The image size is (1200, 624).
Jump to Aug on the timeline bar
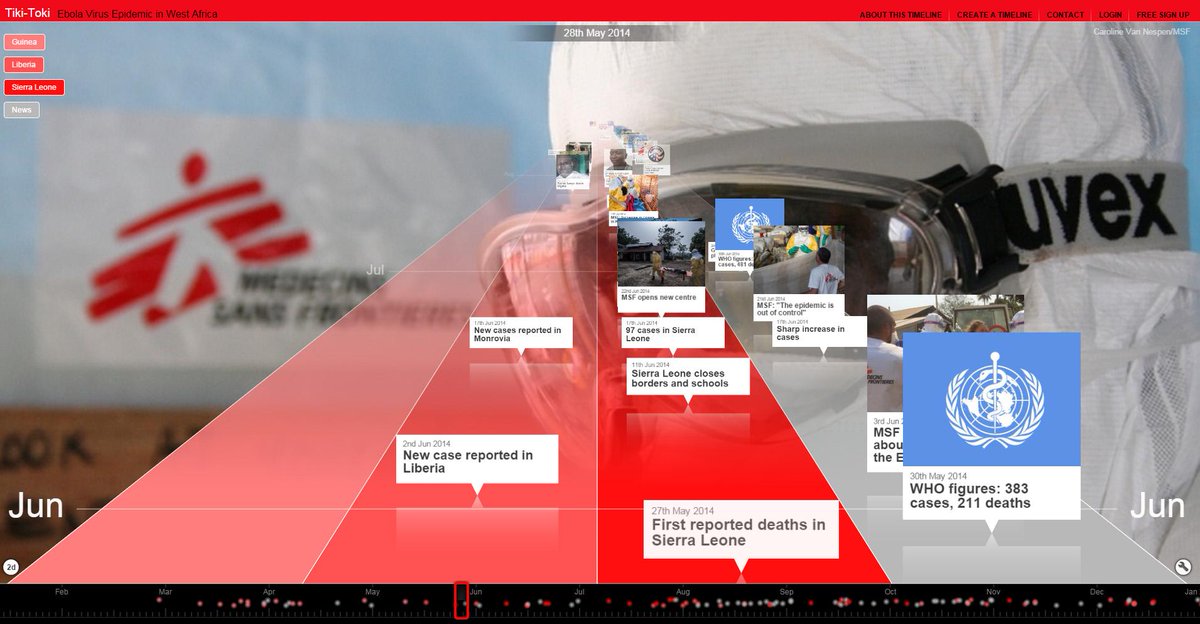coord(683,592)
